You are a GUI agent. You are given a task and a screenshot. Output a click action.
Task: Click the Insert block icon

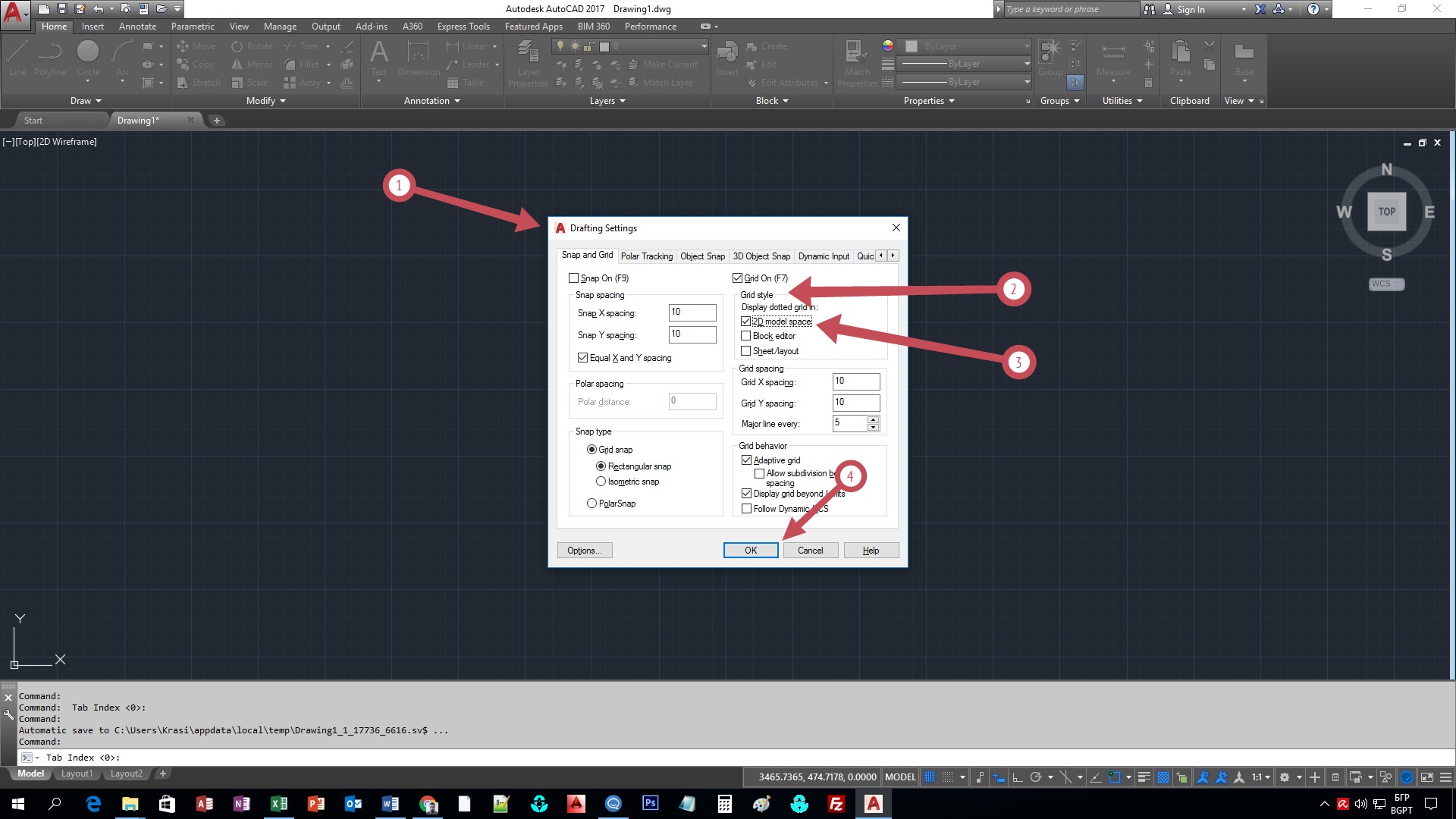[726, 58]
